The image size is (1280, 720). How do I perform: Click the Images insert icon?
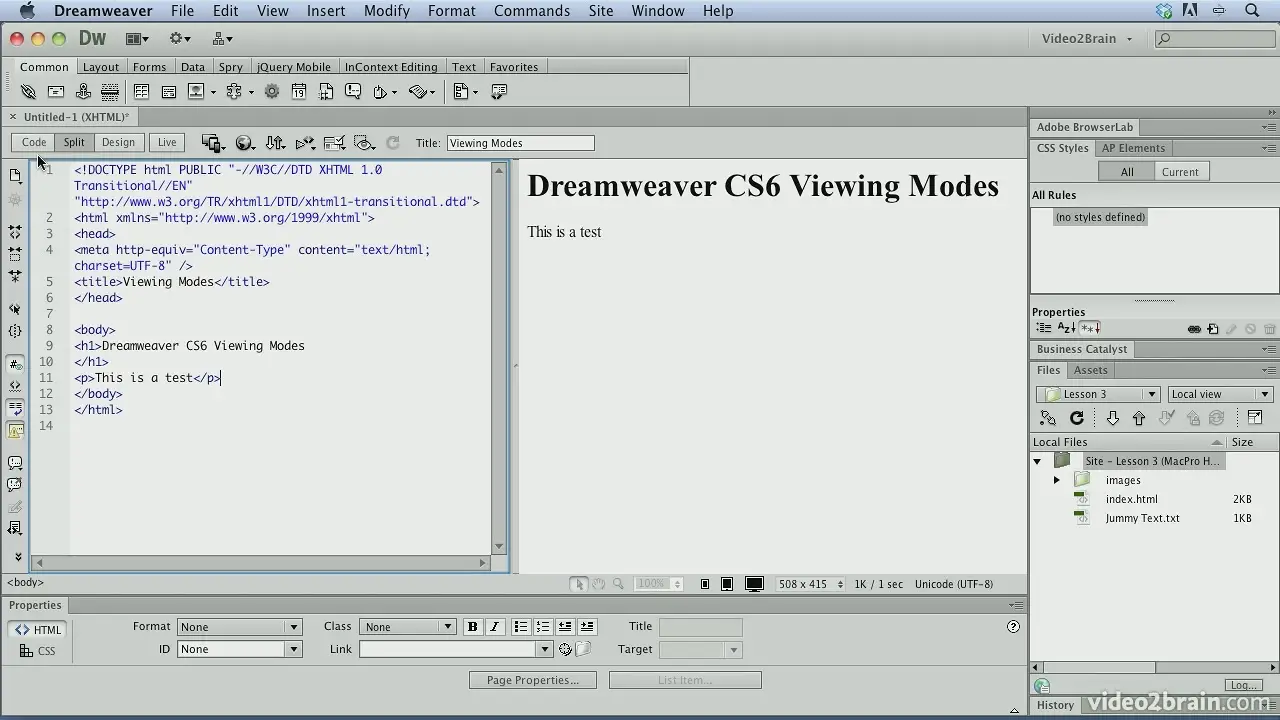point(196,92)
